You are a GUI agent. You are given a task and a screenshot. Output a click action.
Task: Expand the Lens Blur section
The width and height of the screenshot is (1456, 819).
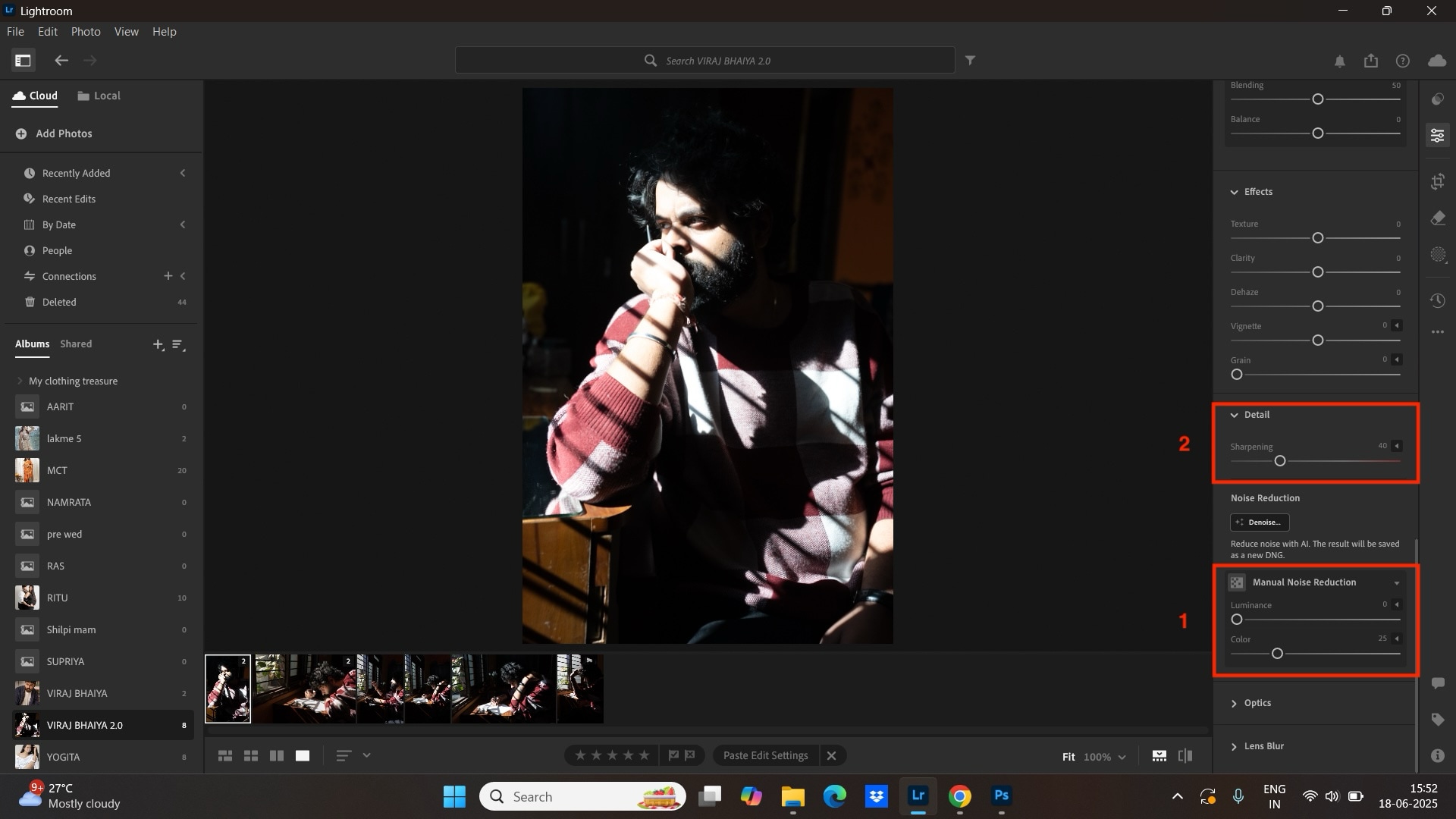point(1234,747)
